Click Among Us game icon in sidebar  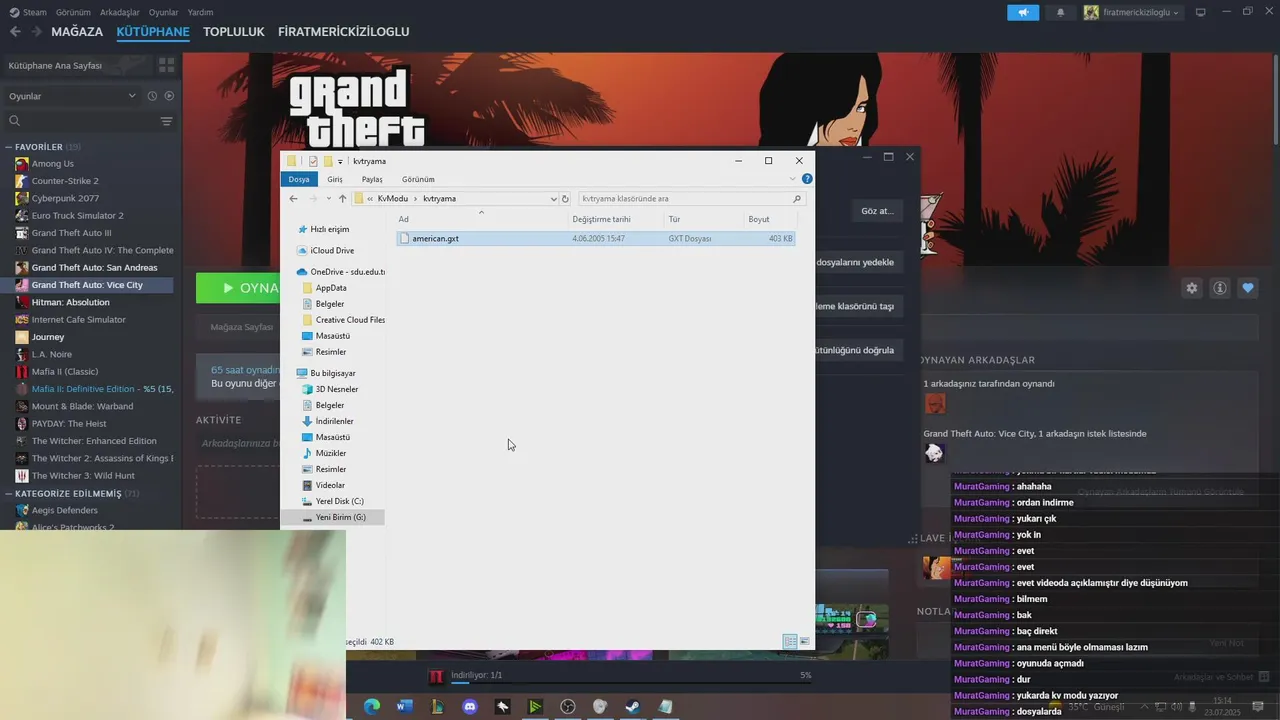click(22, 164)
